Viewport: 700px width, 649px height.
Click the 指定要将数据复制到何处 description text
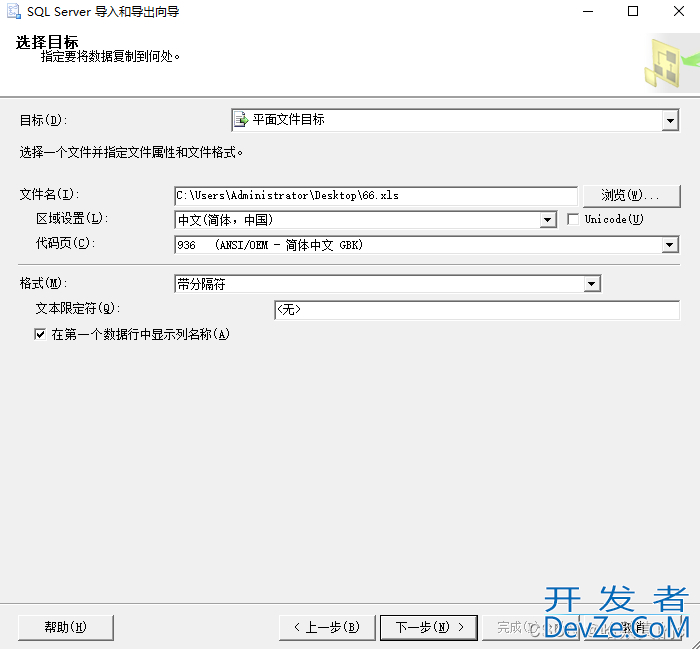coord(110,57)
